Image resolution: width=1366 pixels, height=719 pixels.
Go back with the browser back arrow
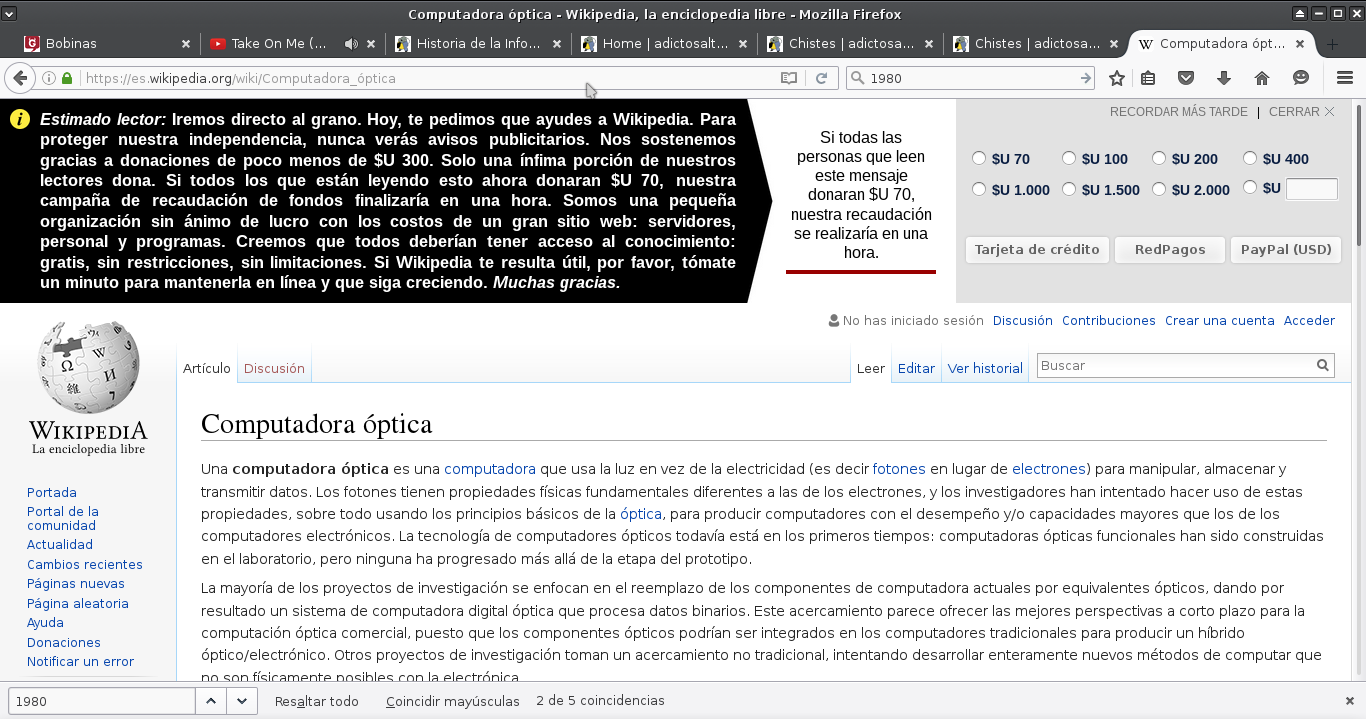19,78
